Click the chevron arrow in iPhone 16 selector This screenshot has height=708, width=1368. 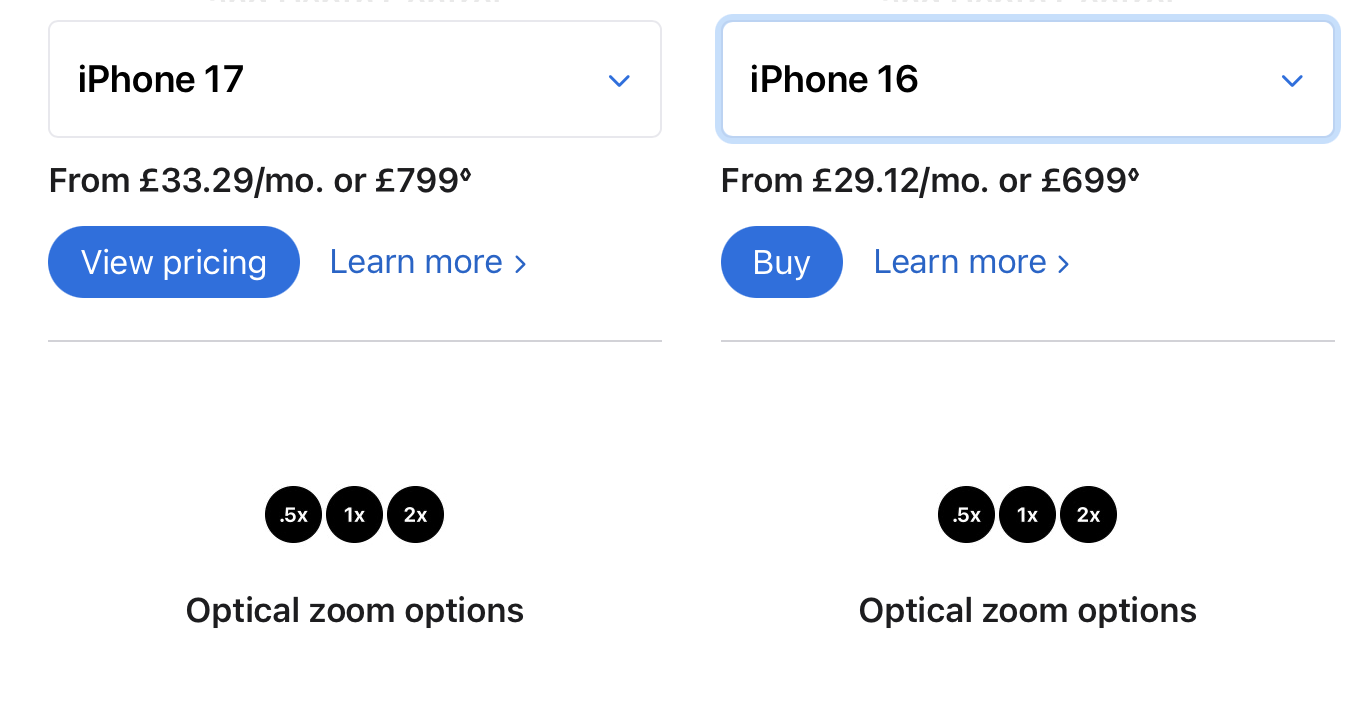coord(1292,80)
